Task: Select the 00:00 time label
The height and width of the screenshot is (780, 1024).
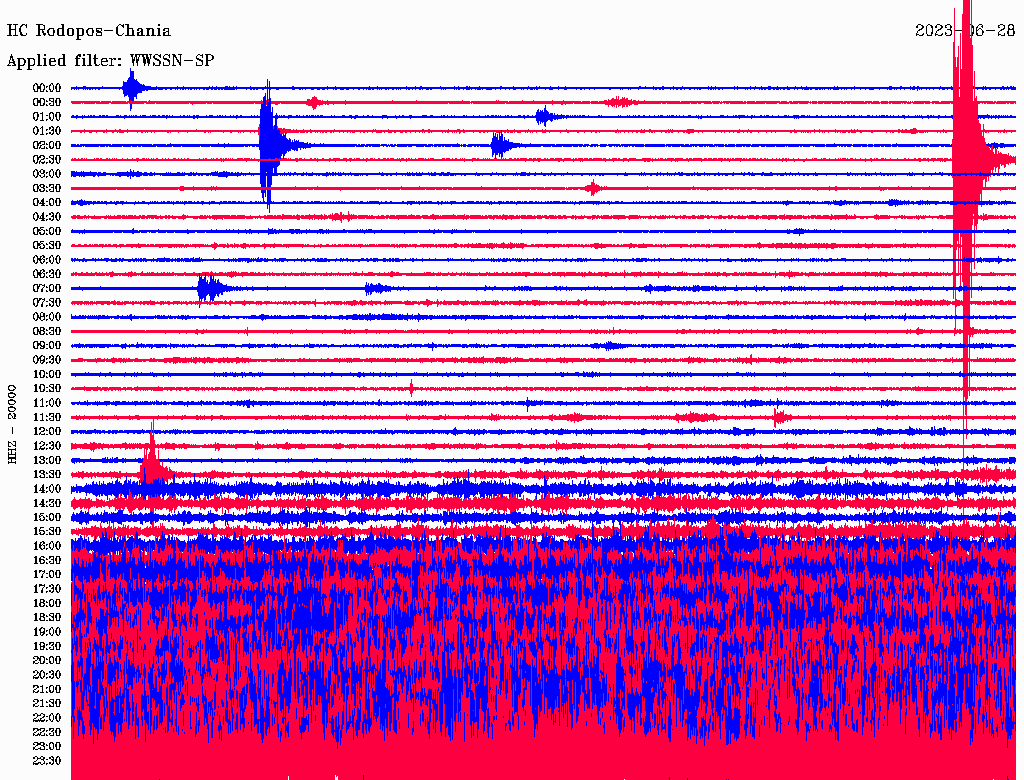Action: pos(47,88)
